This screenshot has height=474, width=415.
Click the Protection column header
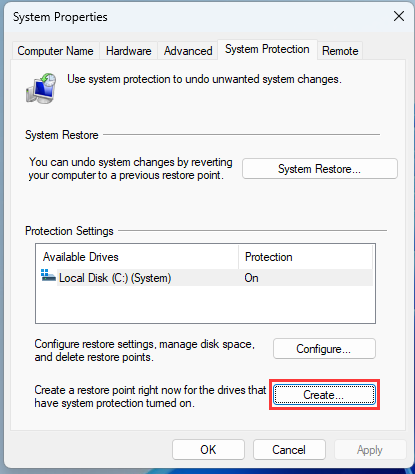click(x=305, y=257)
